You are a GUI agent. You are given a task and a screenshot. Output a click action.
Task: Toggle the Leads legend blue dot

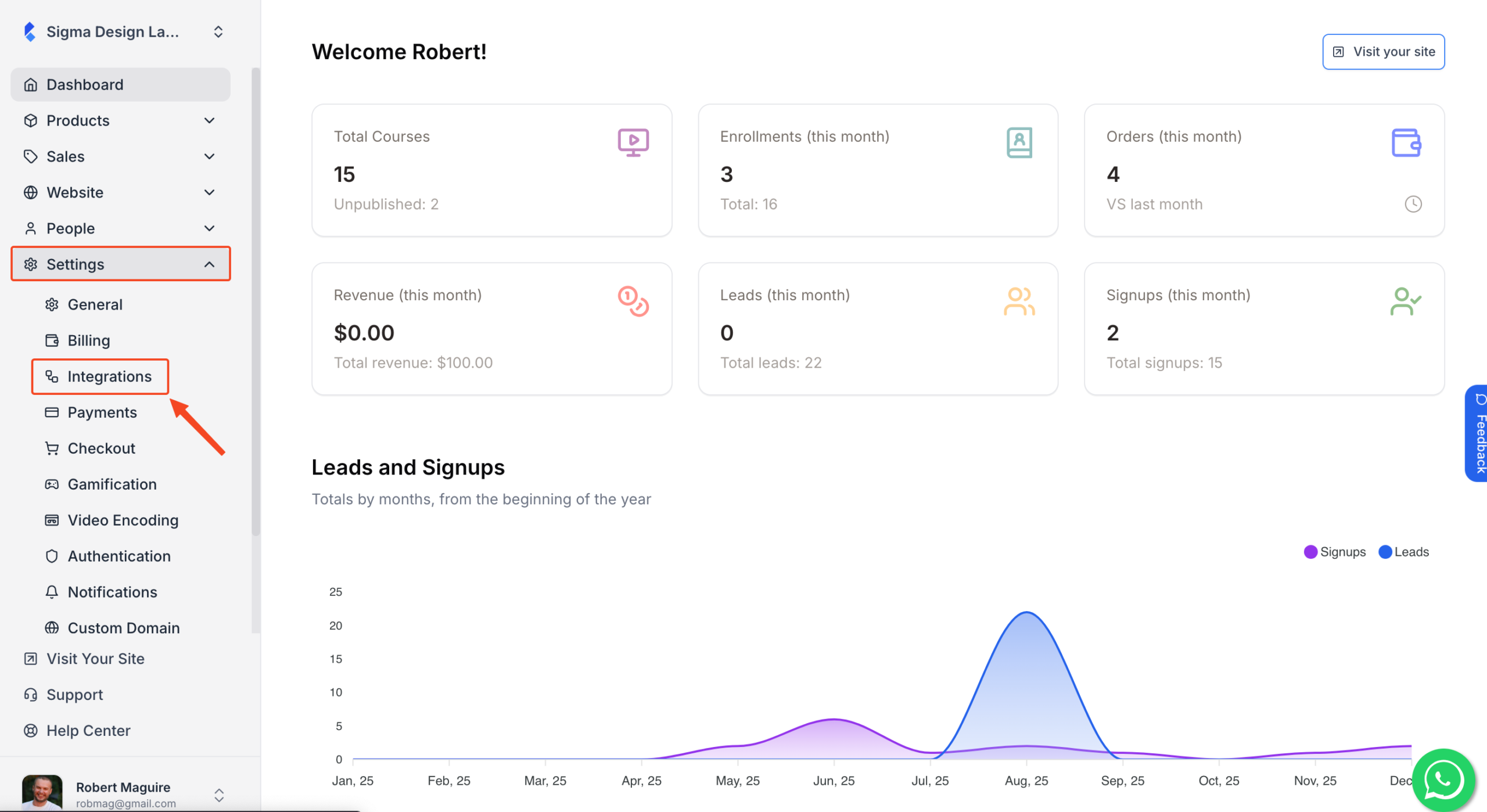click(x=1385, y=552)
